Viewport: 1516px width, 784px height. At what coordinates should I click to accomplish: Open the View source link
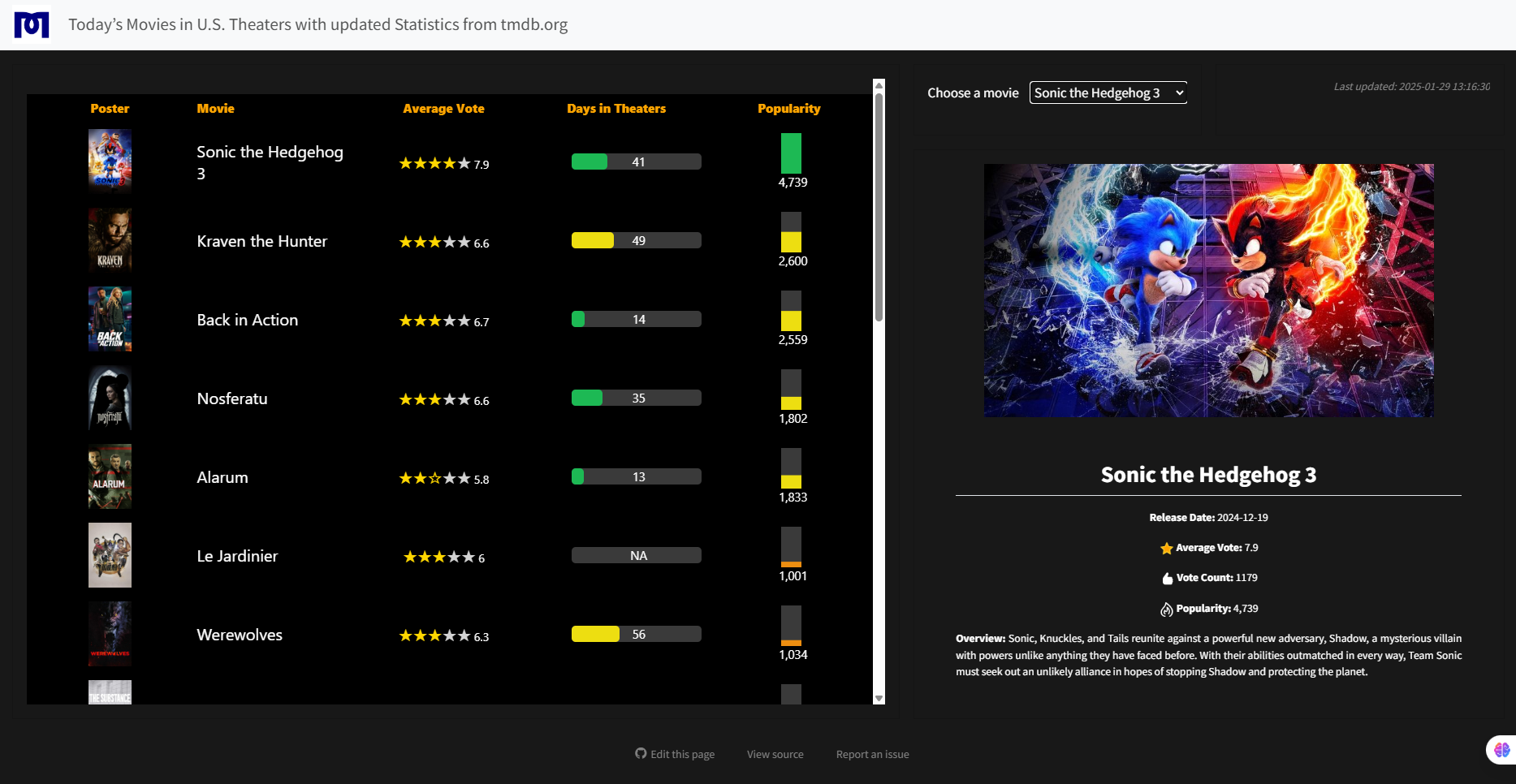(x=775, y=754)
